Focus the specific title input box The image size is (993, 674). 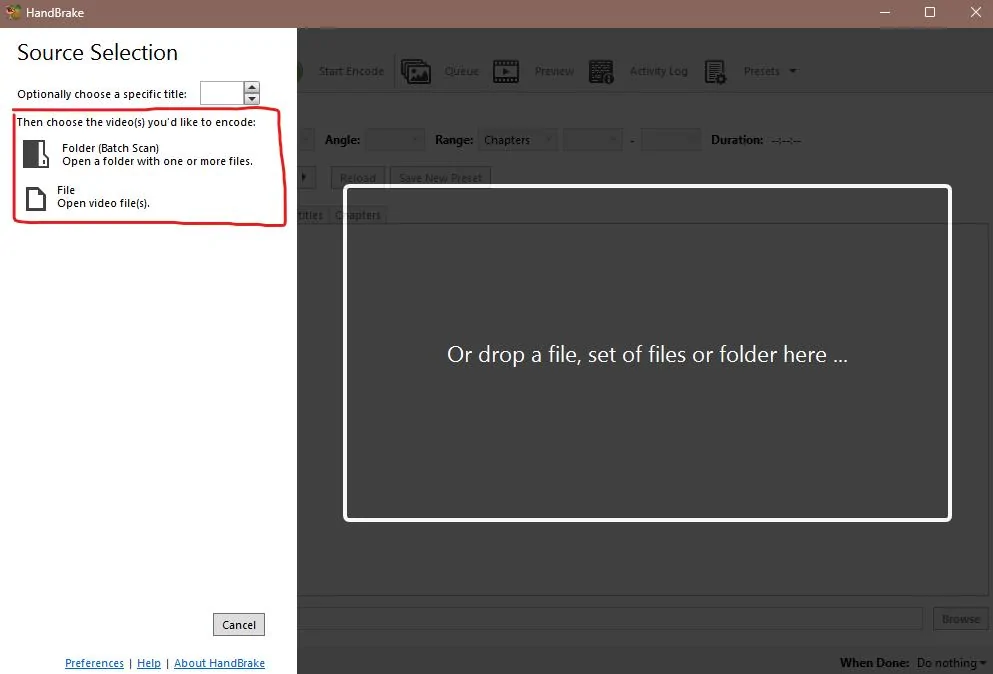click(222, 93)
